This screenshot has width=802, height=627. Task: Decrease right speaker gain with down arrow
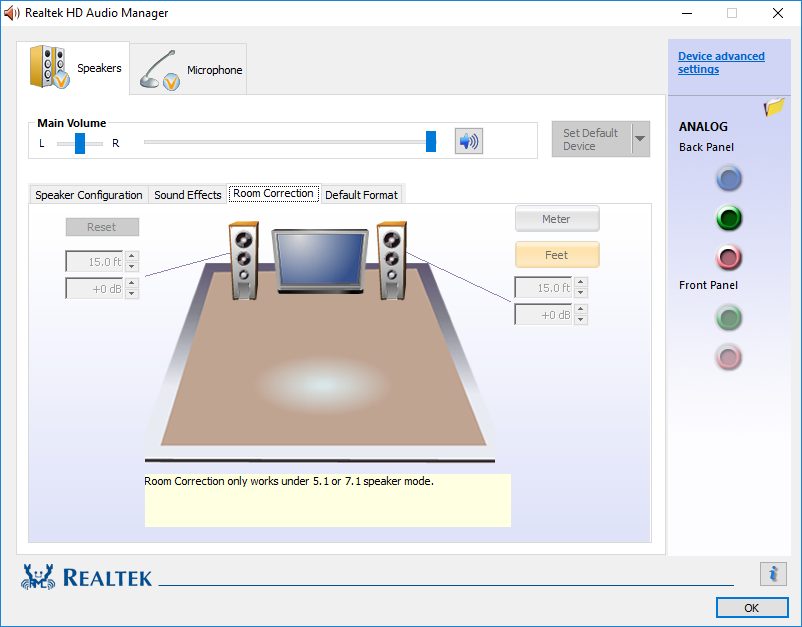(x=581, y=320)
